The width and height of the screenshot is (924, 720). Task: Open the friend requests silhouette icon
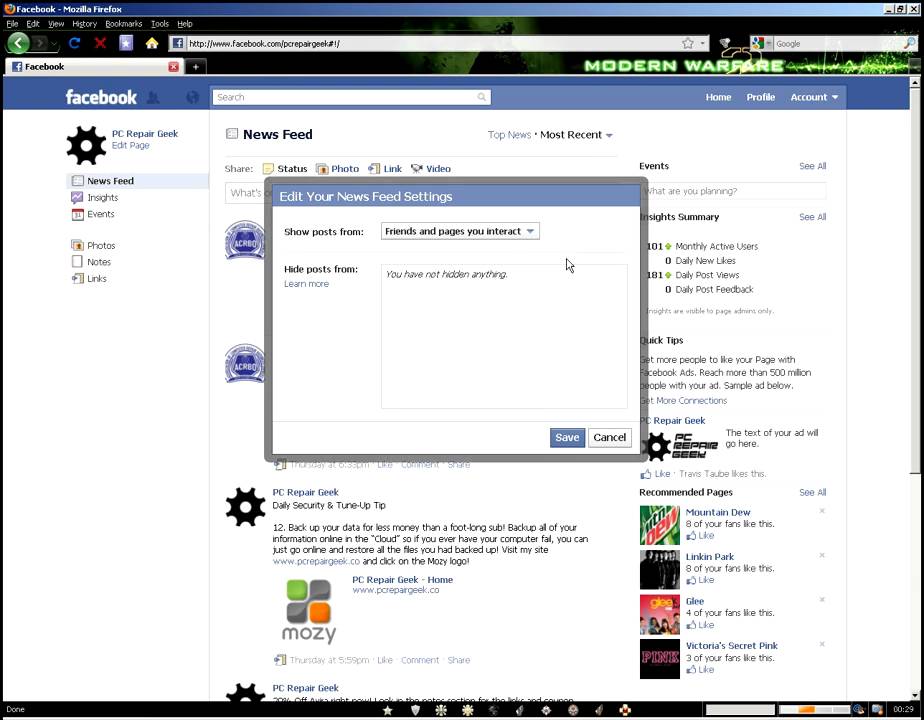coord(153,97)
